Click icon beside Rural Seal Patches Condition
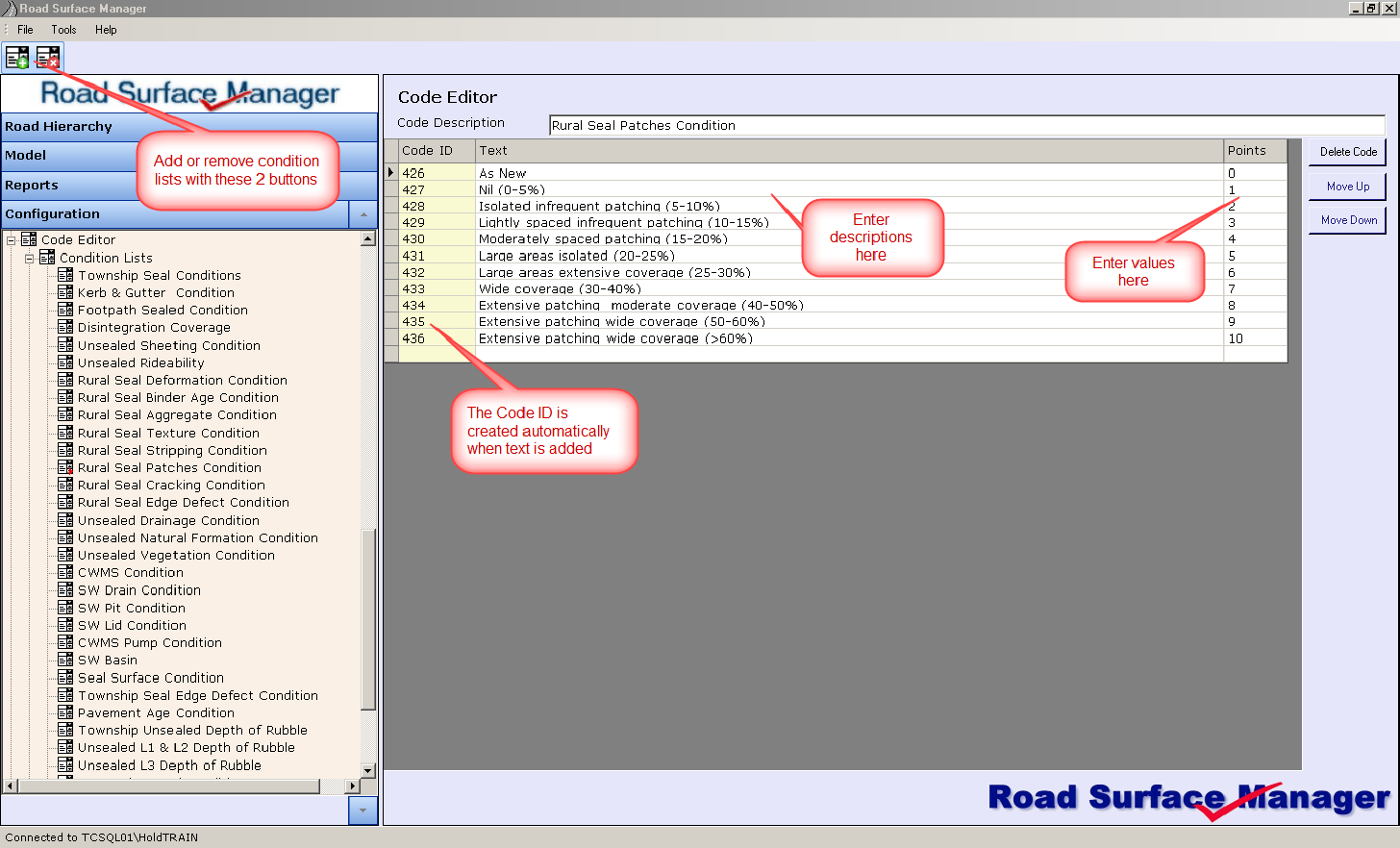The width and height of the screenshot is (1400, 848). [65, 467]
